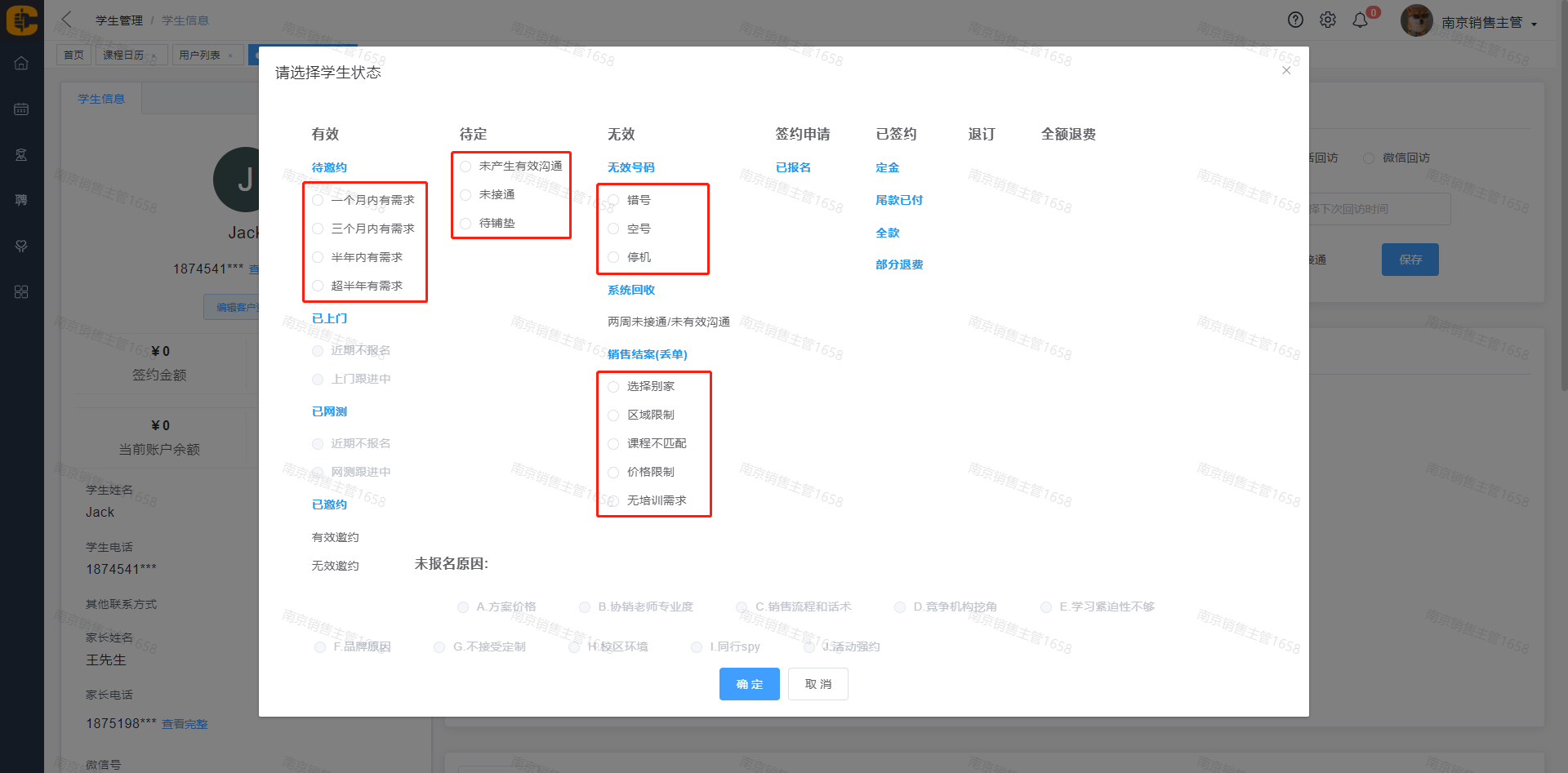The height and width of the screenshot is (773, 1568).
Task: Close the 请选择学生状态 dialog
Action: click(1286, 70)
